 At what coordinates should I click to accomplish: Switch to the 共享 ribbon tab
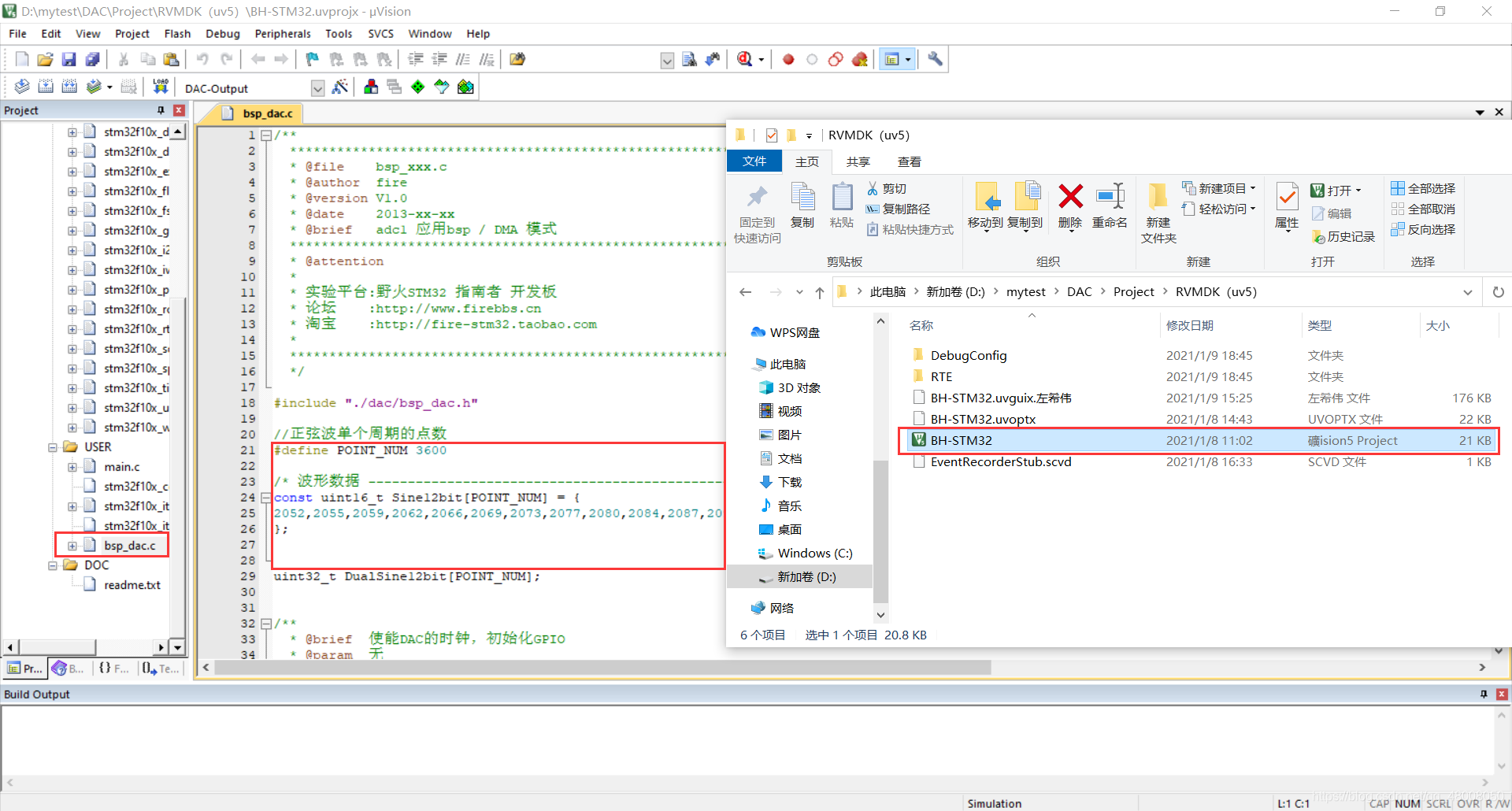click(x=858, y=161)
